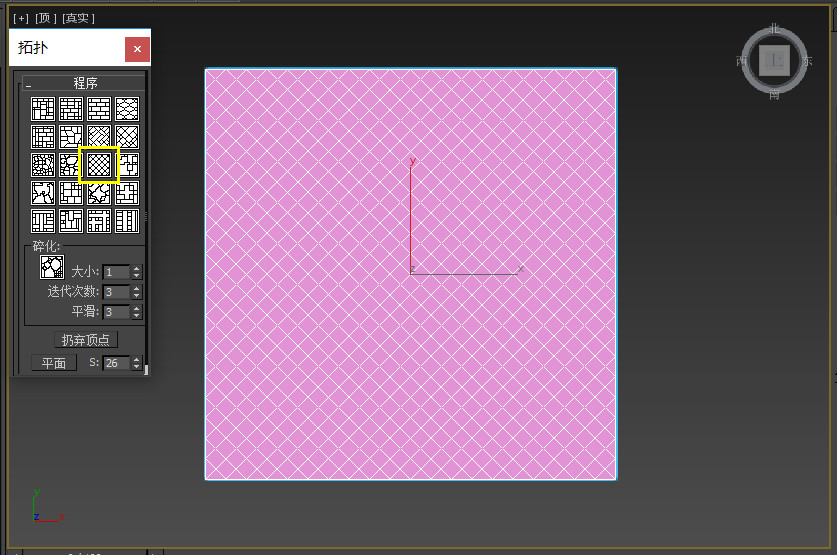Click the 拓扑 dialog title text
Image resolution: width=837 pixels, height=555 pixels.
click(x=33, y=47)
